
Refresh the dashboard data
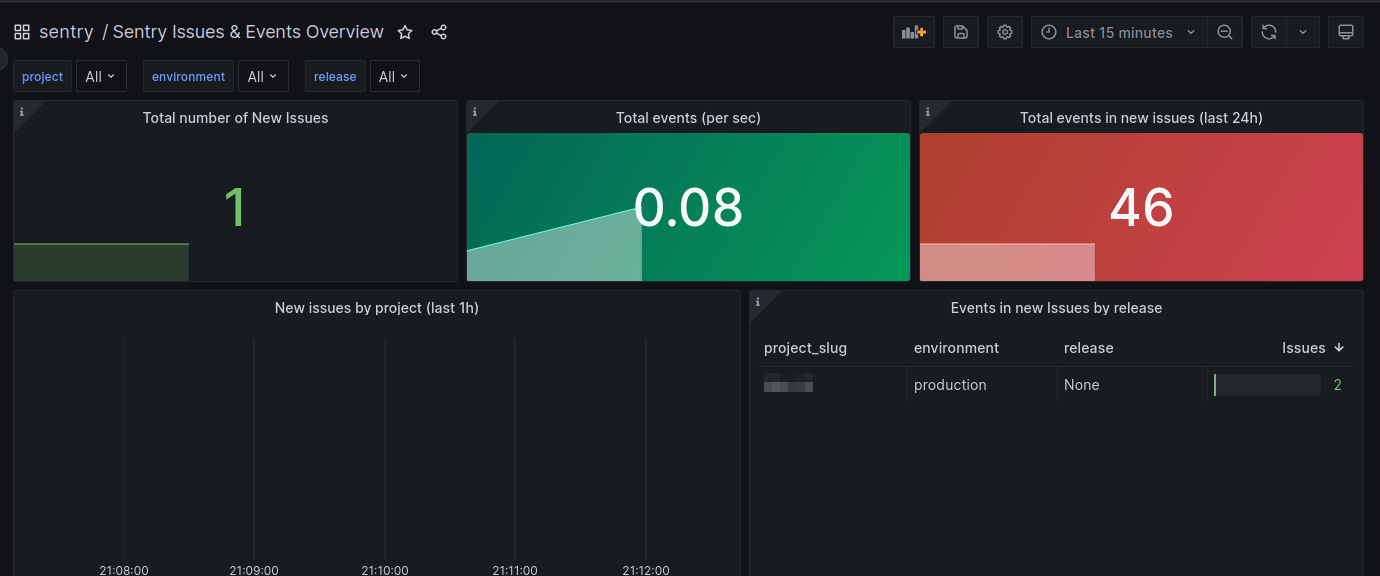(x=1268, y=31)
